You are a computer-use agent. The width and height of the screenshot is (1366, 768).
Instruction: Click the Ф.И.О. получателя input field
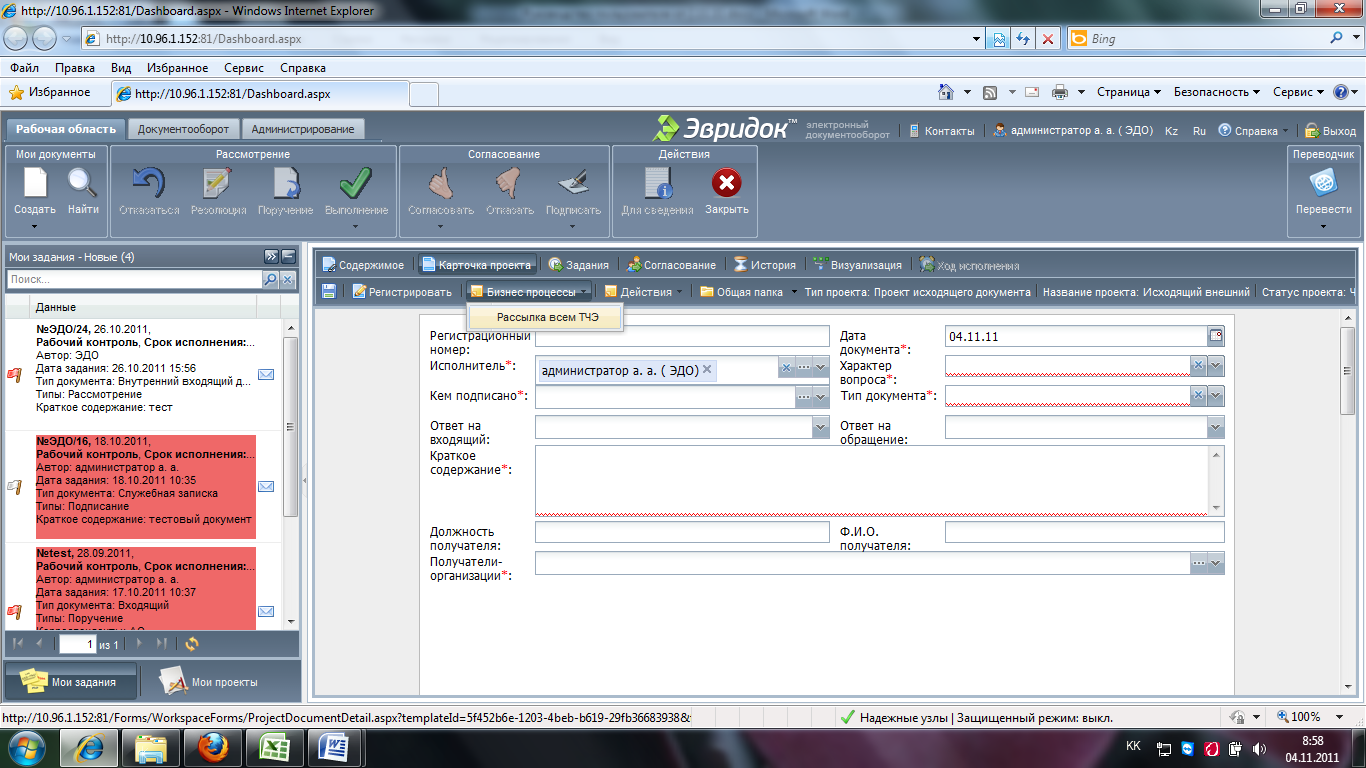1084,532
